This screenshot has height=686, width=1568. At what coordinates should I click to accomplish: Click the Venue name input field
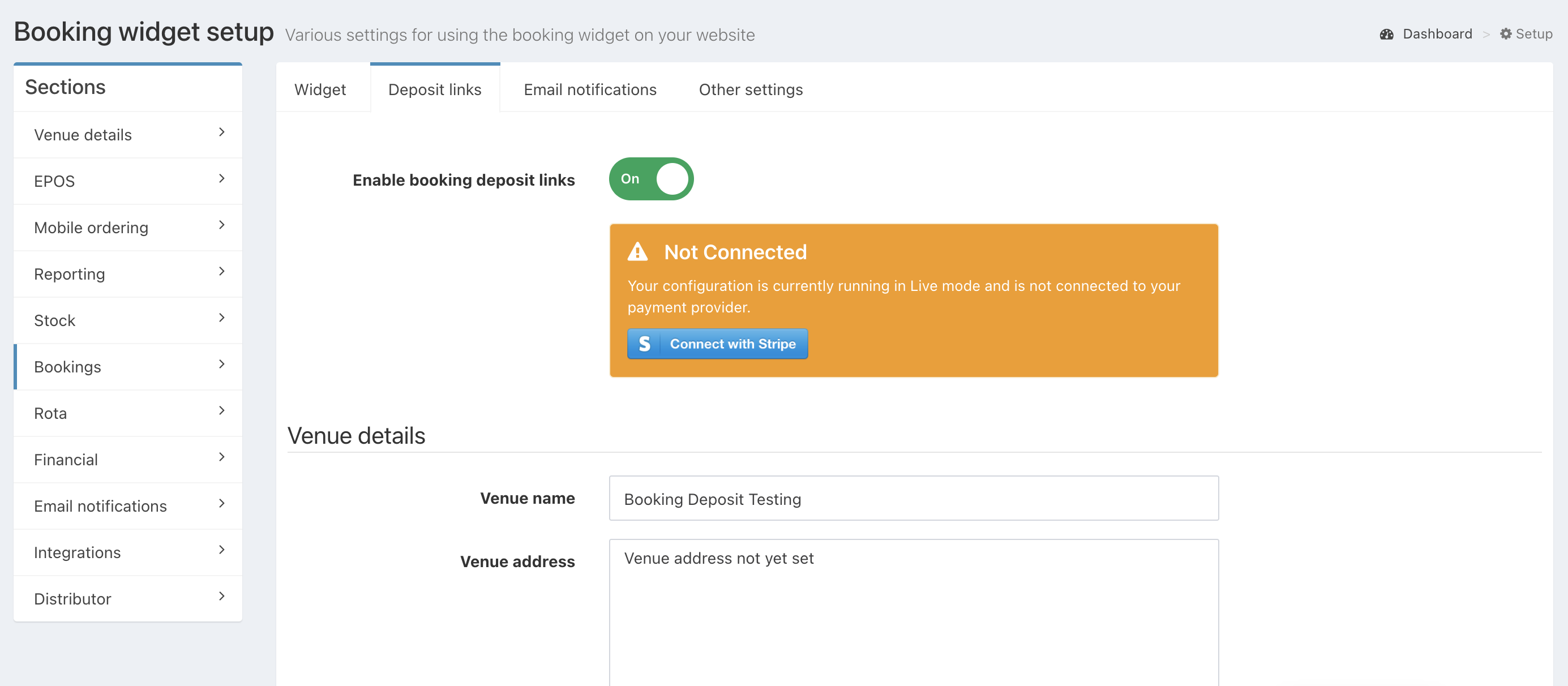pyautogui.click(x=913, y=499)
